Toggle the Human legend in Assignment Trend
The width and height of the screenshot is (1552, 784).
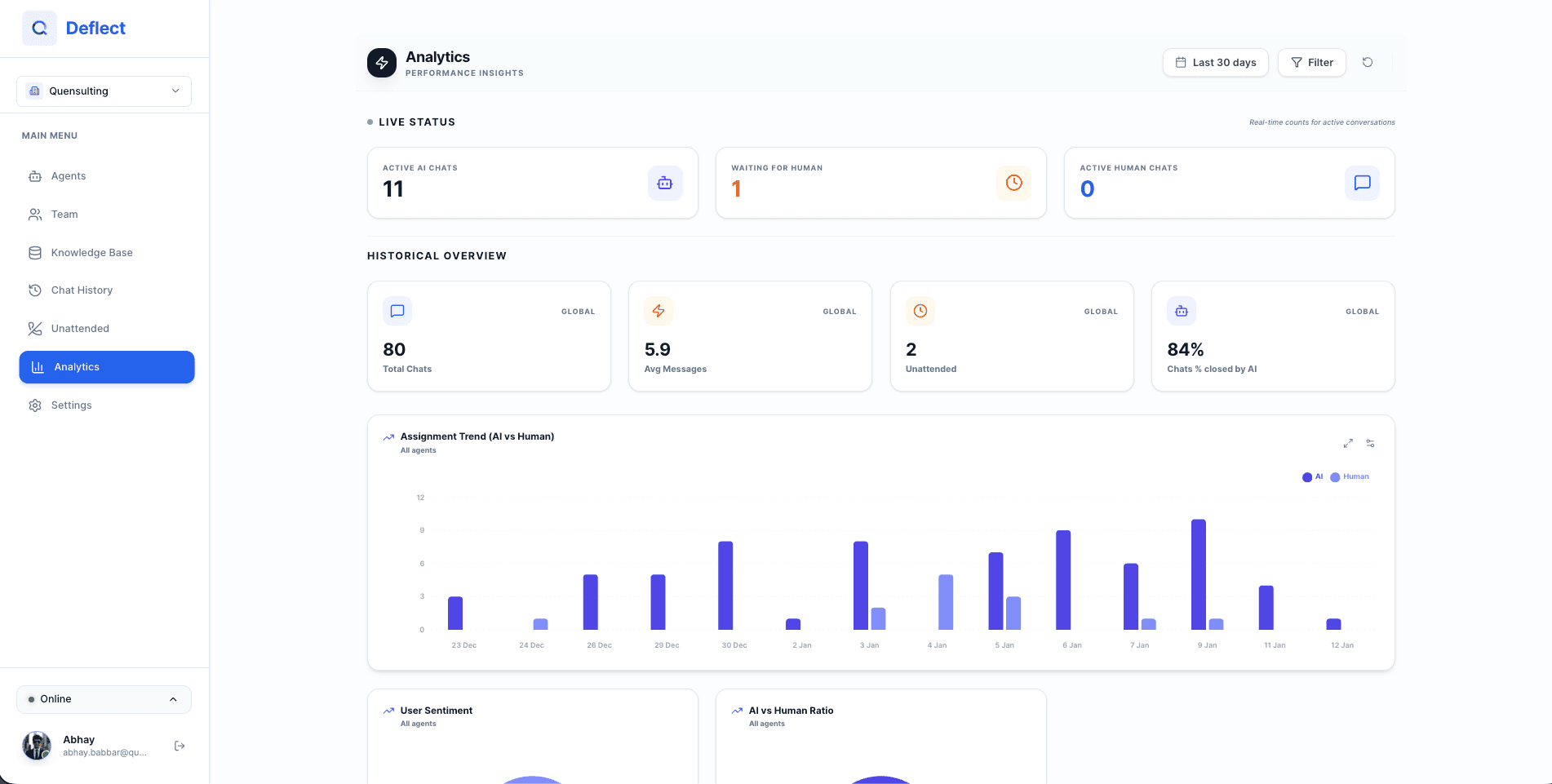1349,476
